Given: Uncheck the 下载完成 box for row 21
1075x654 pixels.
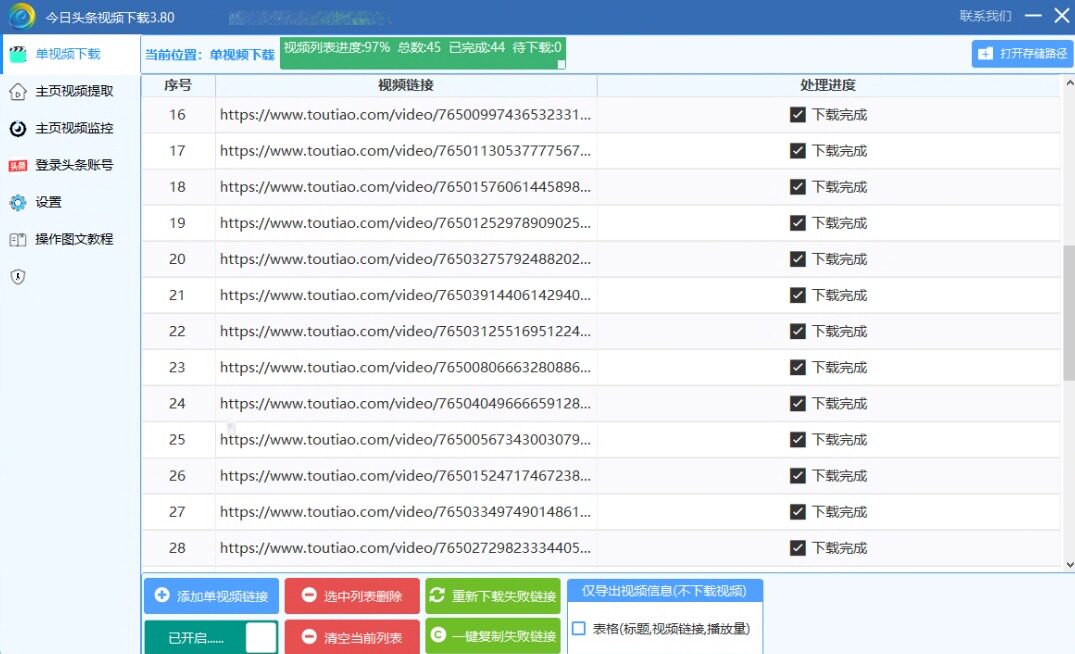Looking at the screenshot, I should (x=797, y=295).
